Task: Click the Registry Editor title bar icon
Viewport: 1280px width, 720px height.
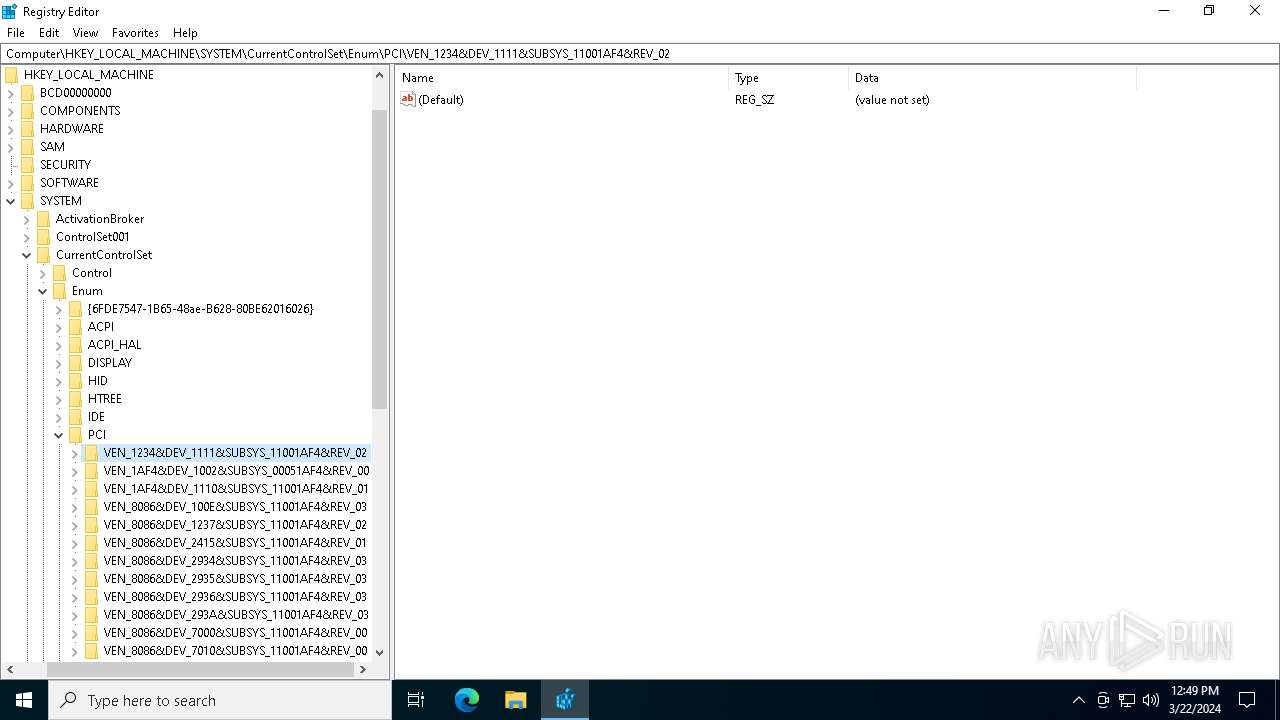Action: pos(9,11)
